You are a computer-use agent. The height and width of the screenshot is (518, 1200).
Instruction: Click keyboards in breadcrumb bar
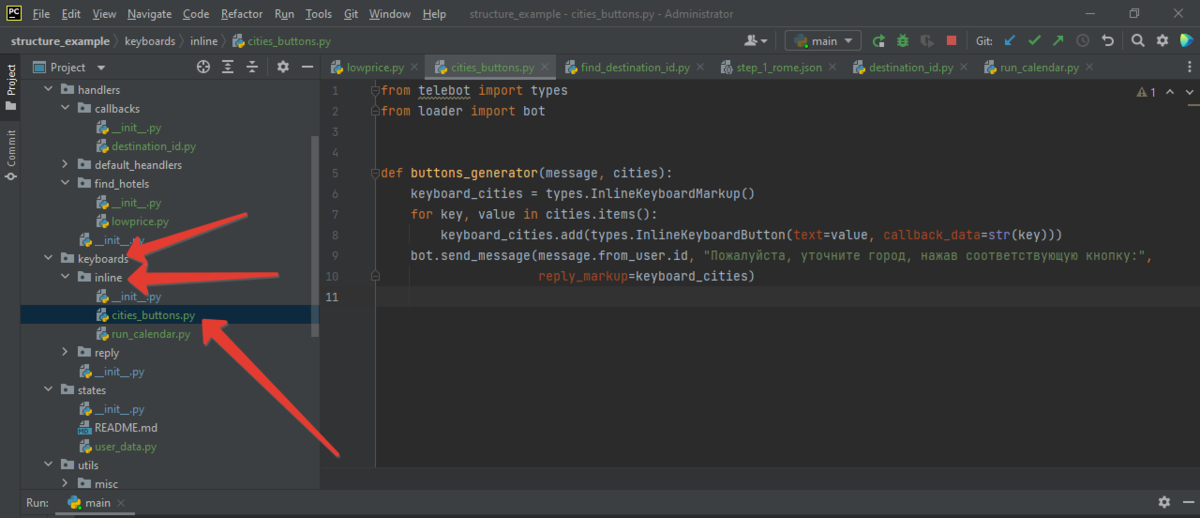150,41
